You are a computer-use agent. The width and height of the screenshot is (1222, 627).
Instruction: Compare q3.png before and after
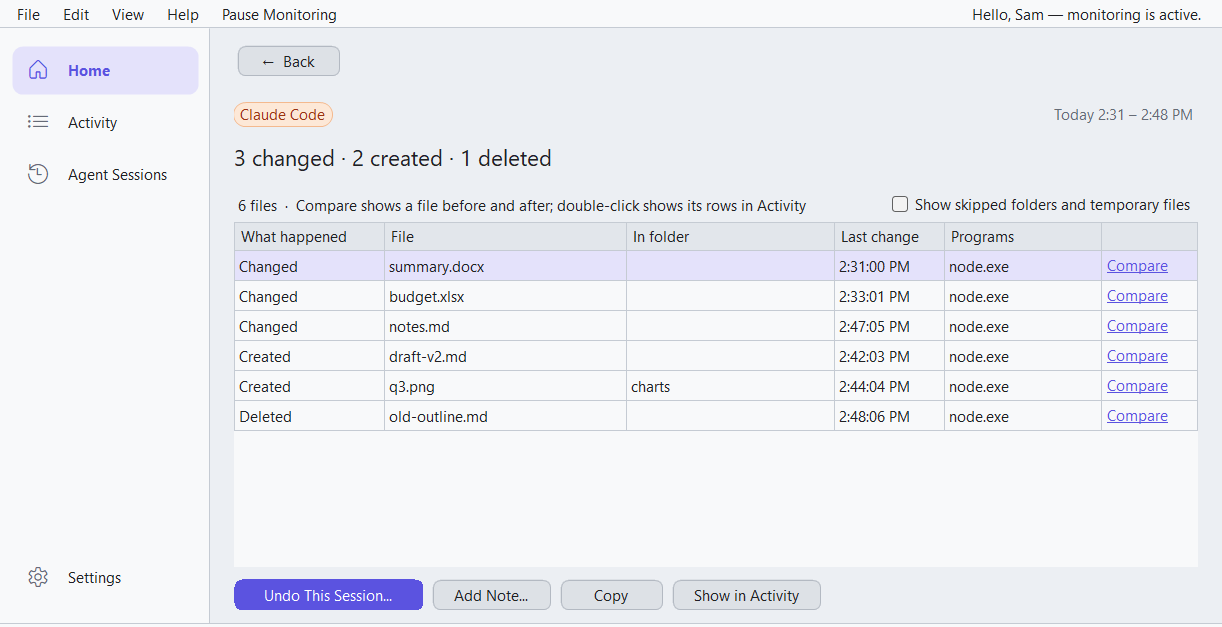pos(1137,386)
